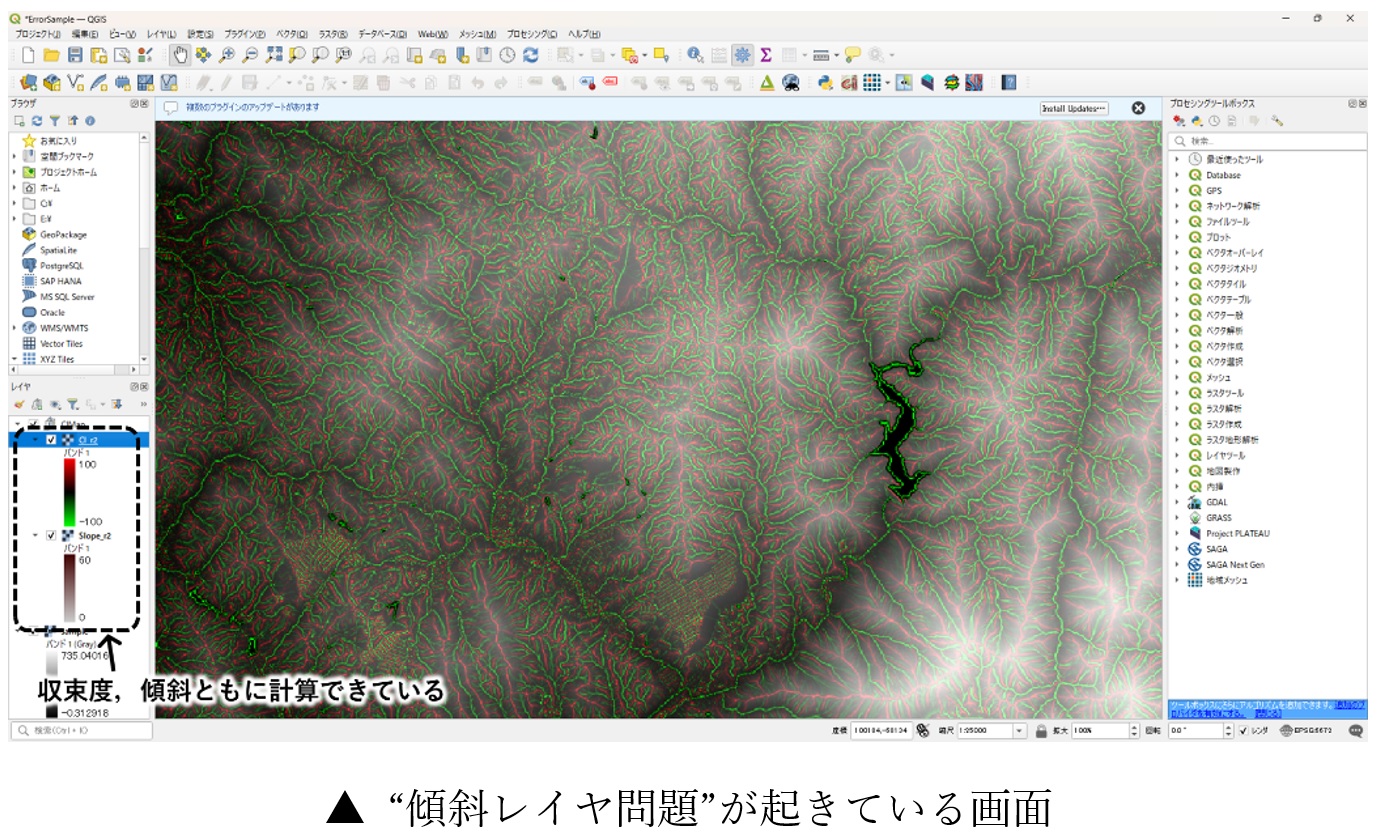The width and height of the screenshot is (1385, 839).
Task: Open the Python console icon
Action: pos(825,83)
